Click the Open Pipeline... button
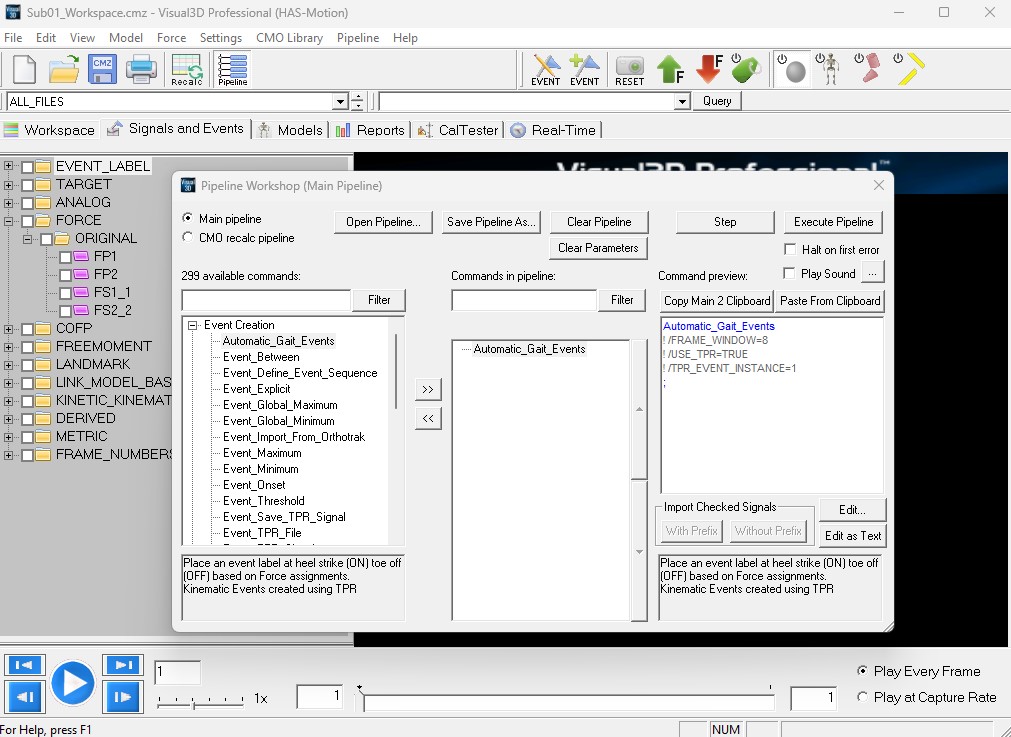 point(383,222)
